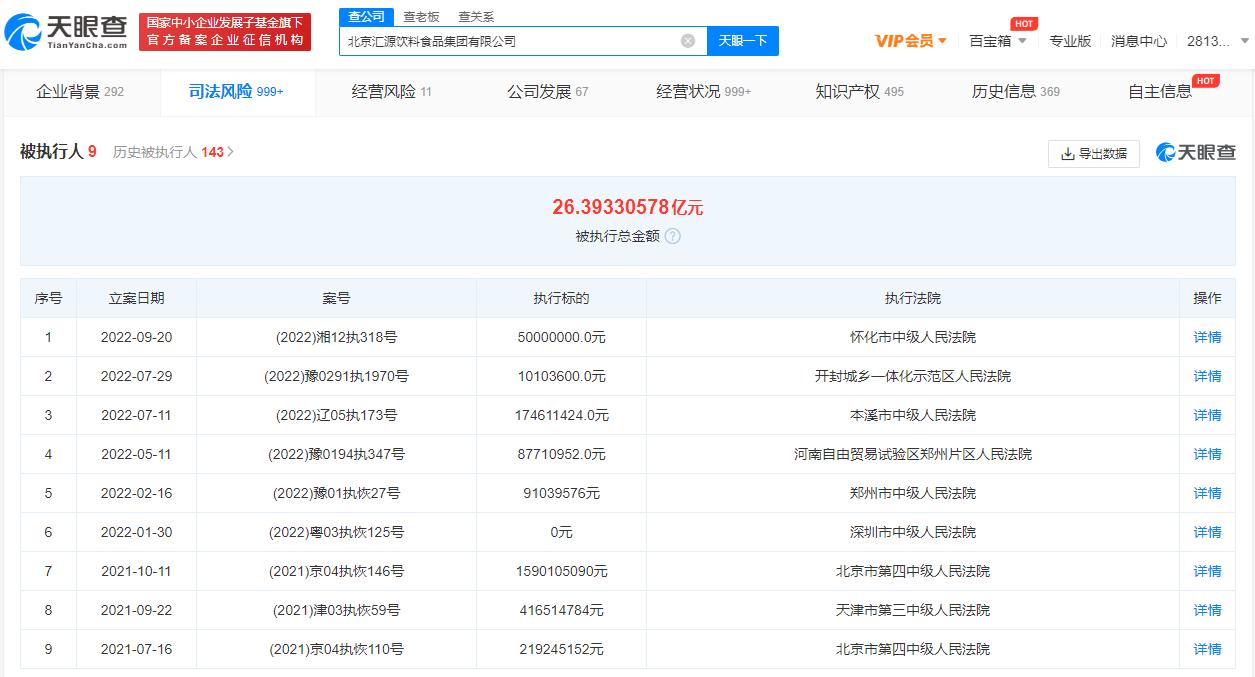The width and height of the screenshot is (1255, 677).
Task: Click the date 2022-02-16
Action: pyautogui.click(x=137, y=493)
